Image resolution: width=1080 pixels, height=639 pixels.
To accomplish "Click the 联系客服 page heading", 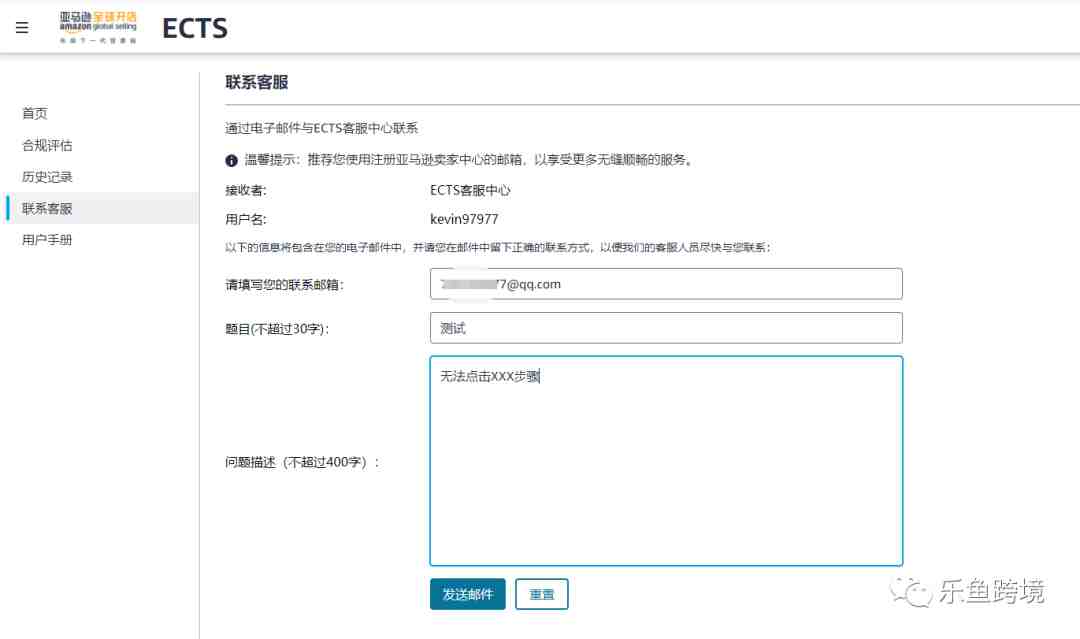I will [x=256, y=83].
